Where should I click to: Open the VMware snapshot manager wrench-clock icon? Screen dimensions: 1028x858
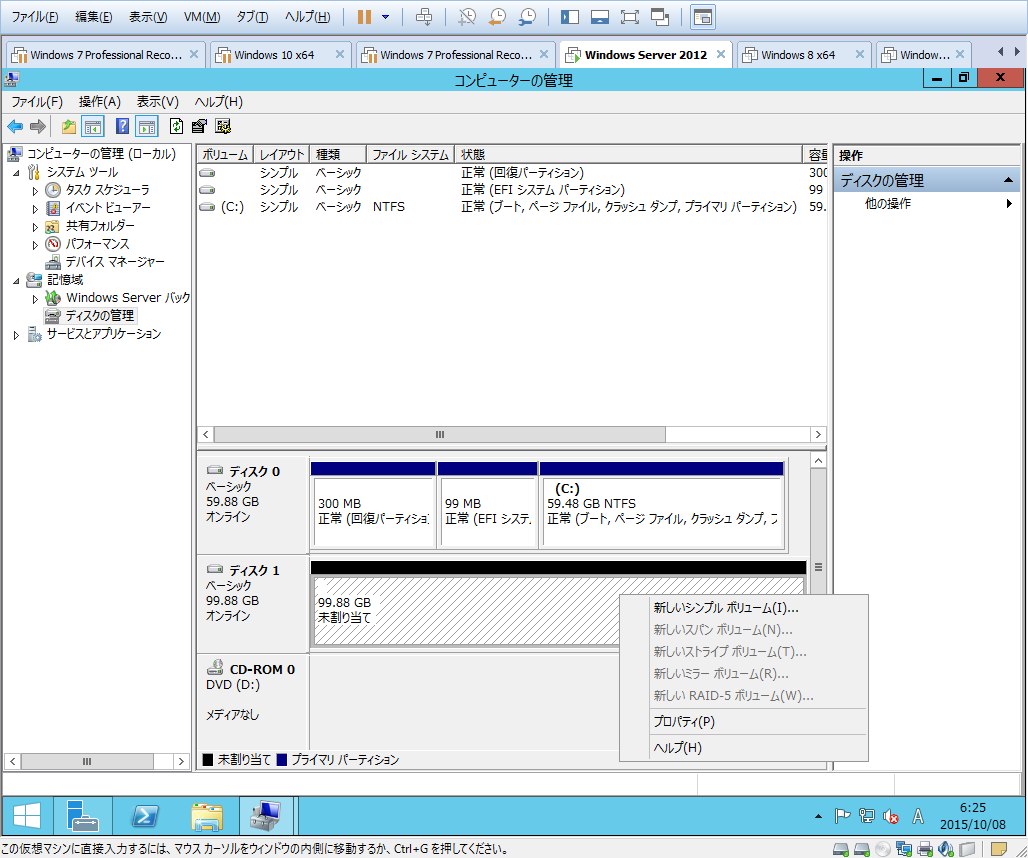click(x=527, y=16)
